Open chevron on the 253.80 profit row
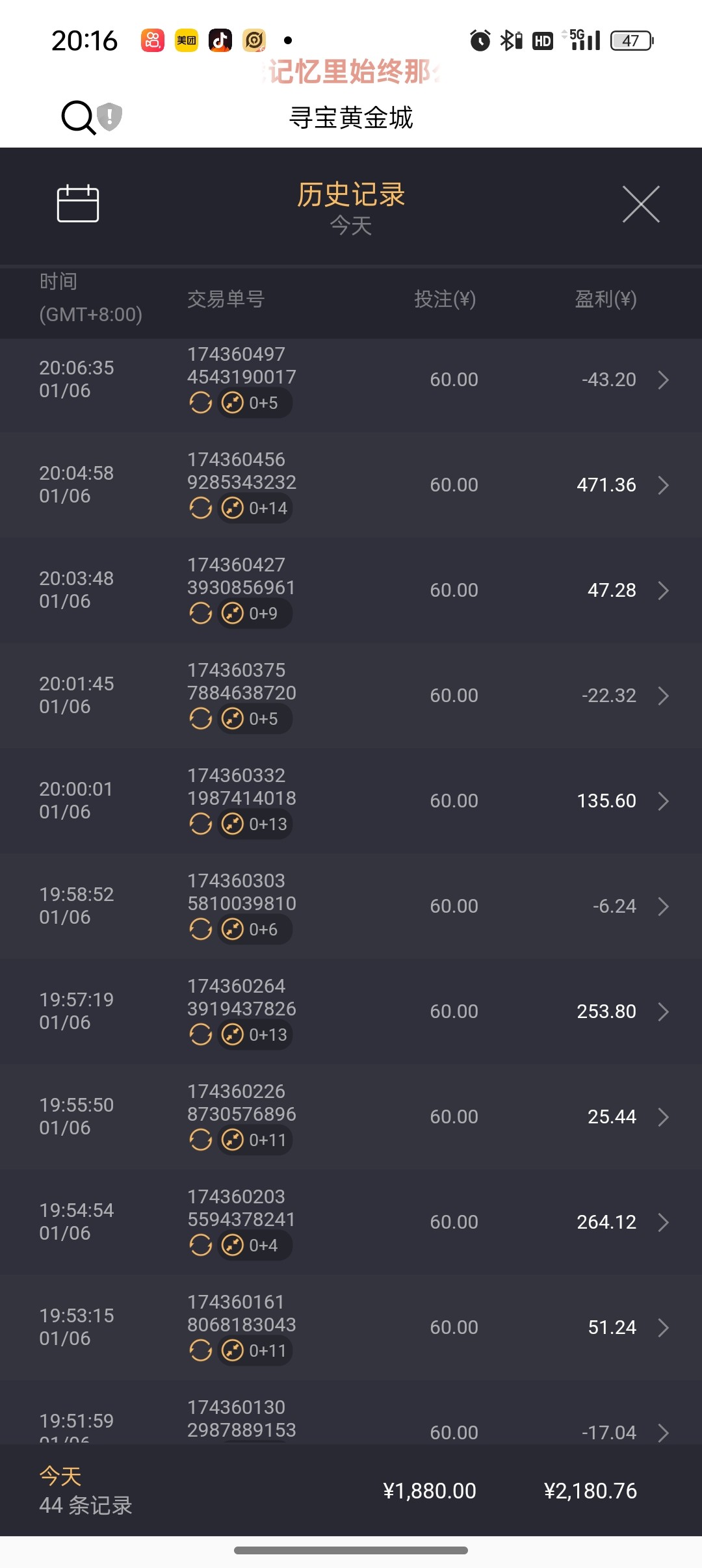The image size is (702, 1568). pyautogui.click(x=663, y=1012)
